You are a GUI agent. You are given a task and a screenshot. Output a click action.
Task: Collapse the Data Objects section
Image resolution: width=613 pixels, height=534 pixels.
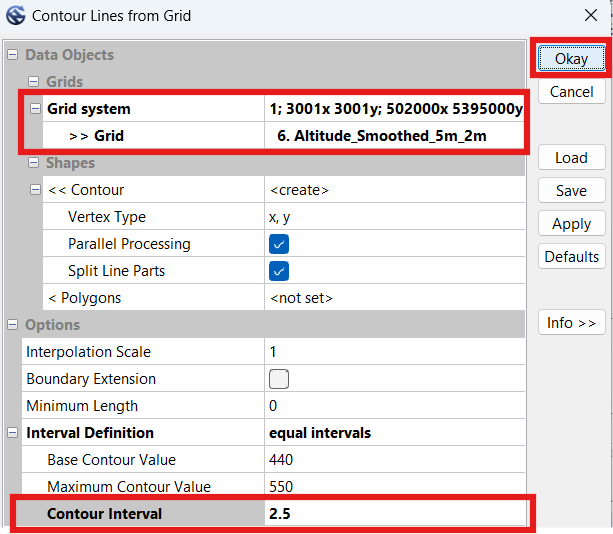(13, 55)
